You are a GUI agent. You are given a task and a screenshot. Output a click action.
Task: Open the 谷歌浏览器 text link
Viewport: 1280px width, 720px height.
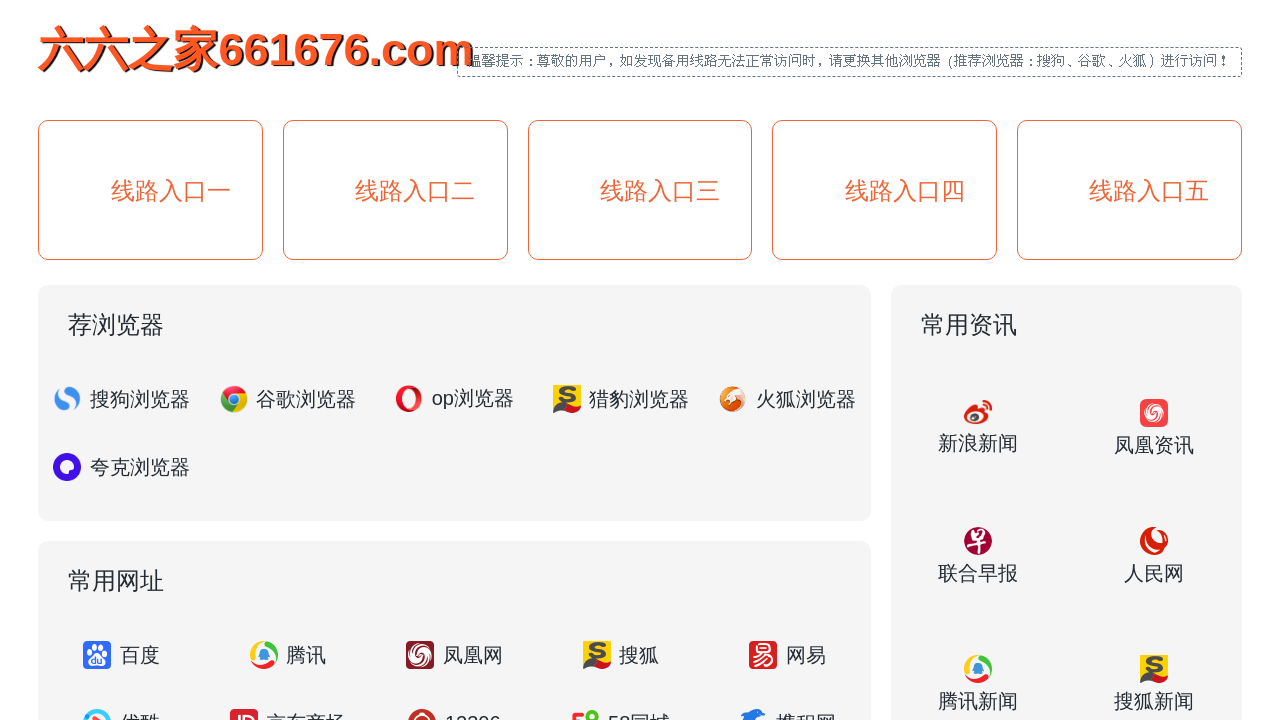pyautogui.click(x=306, y=399)
